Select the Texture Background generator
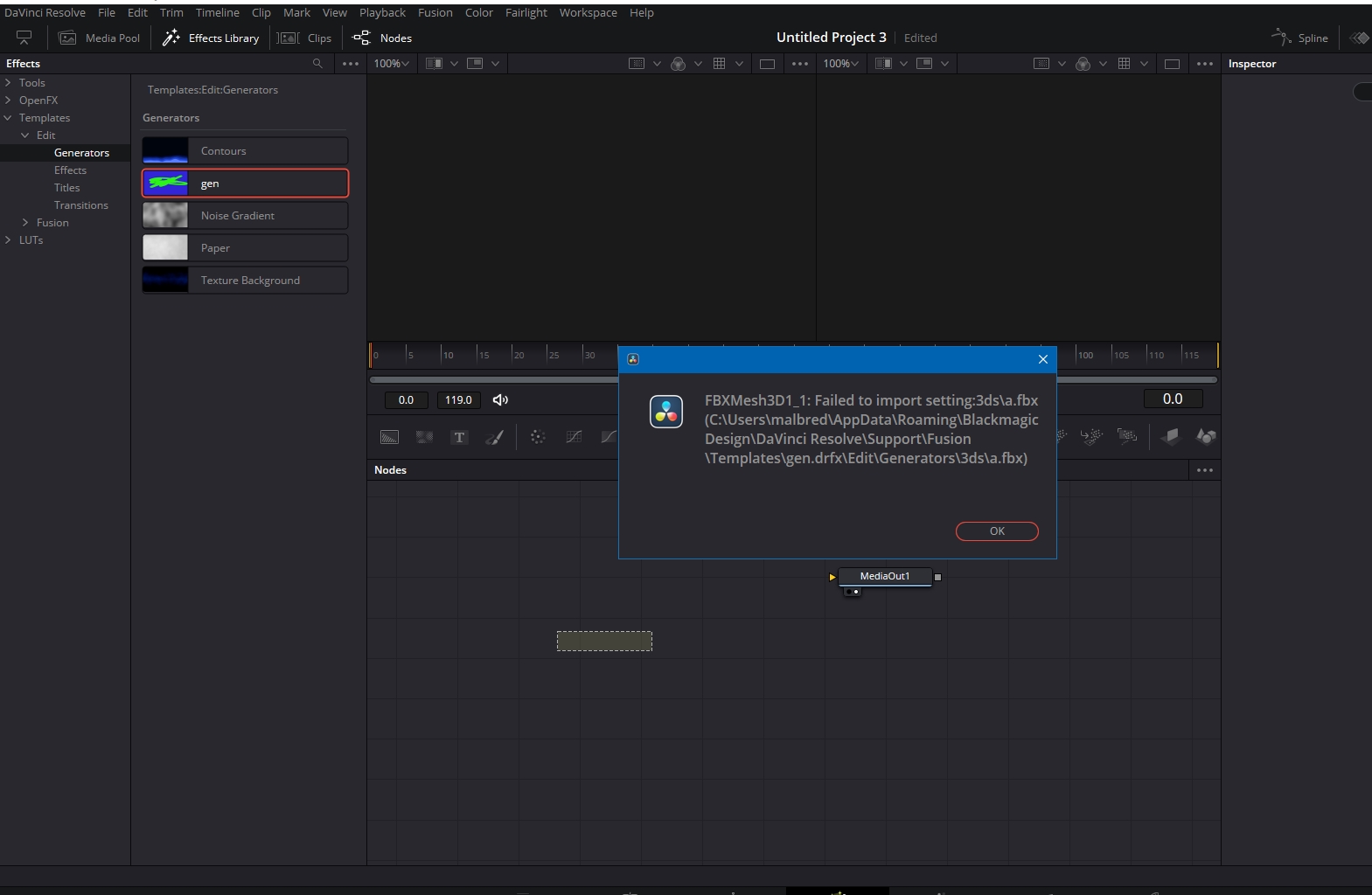Viewport: 1372px width, 895px height. tap(245, 280)
